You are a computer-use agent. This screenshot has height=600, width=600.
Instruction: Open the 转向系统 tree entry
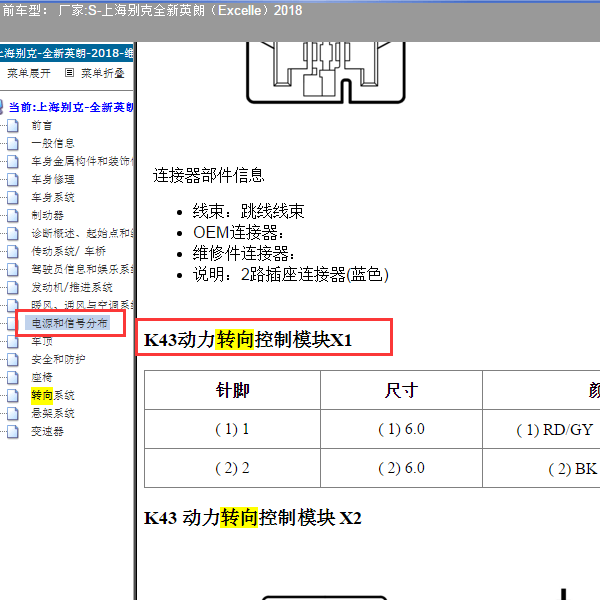(52, 395)
